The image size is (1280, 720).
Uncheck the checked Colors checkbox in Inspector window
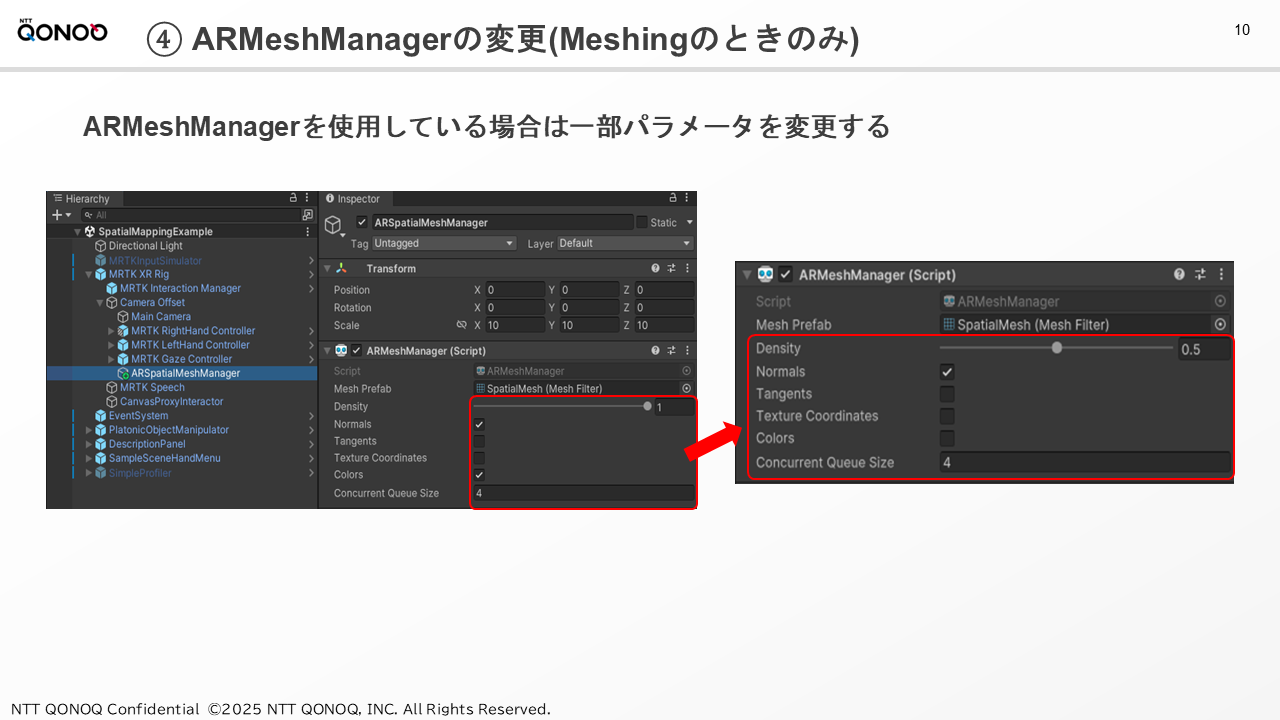479,475
